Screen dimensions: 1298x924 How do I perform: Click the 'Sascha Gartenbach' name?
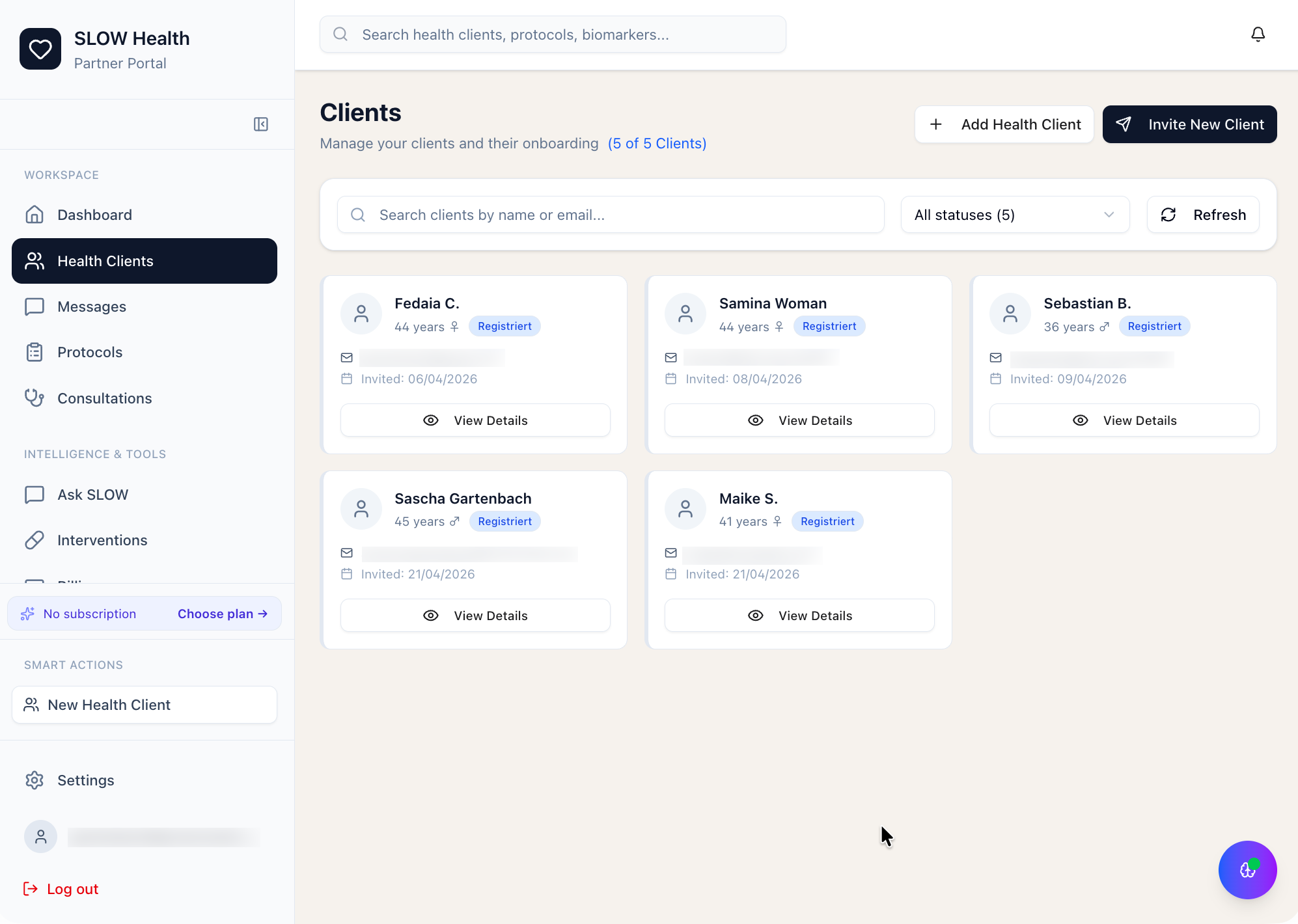click(x=463, y=498)
